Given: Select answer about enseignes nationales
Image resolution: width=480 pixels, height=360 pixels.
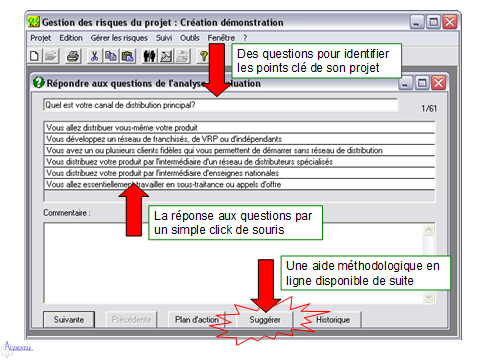Looking at the screenshot, I should click(x=239, y=173).
